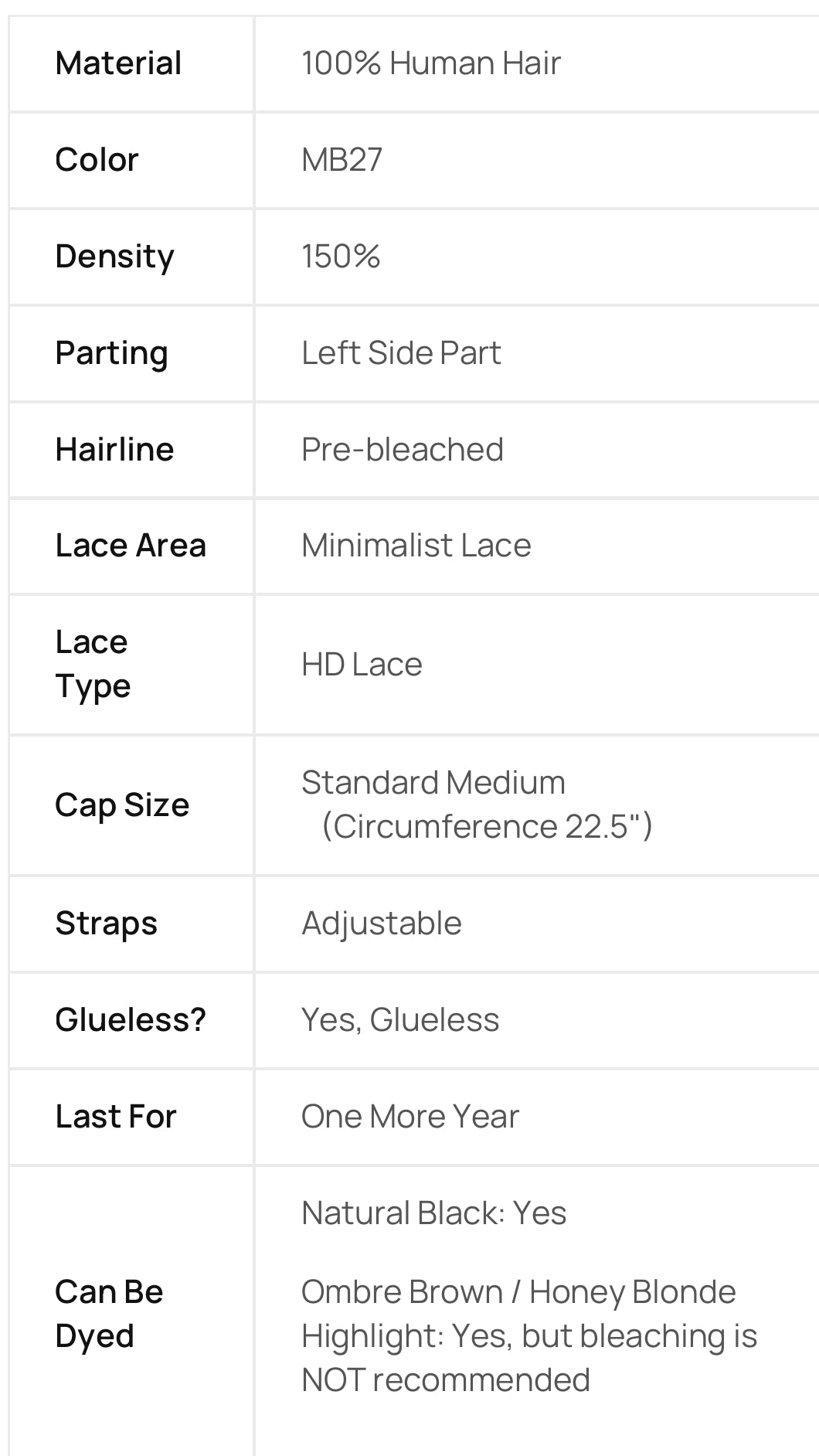Select the 'HD Lace' value
The width and height of the screenshot is (819, 1456).
click(x=362, y=665)
